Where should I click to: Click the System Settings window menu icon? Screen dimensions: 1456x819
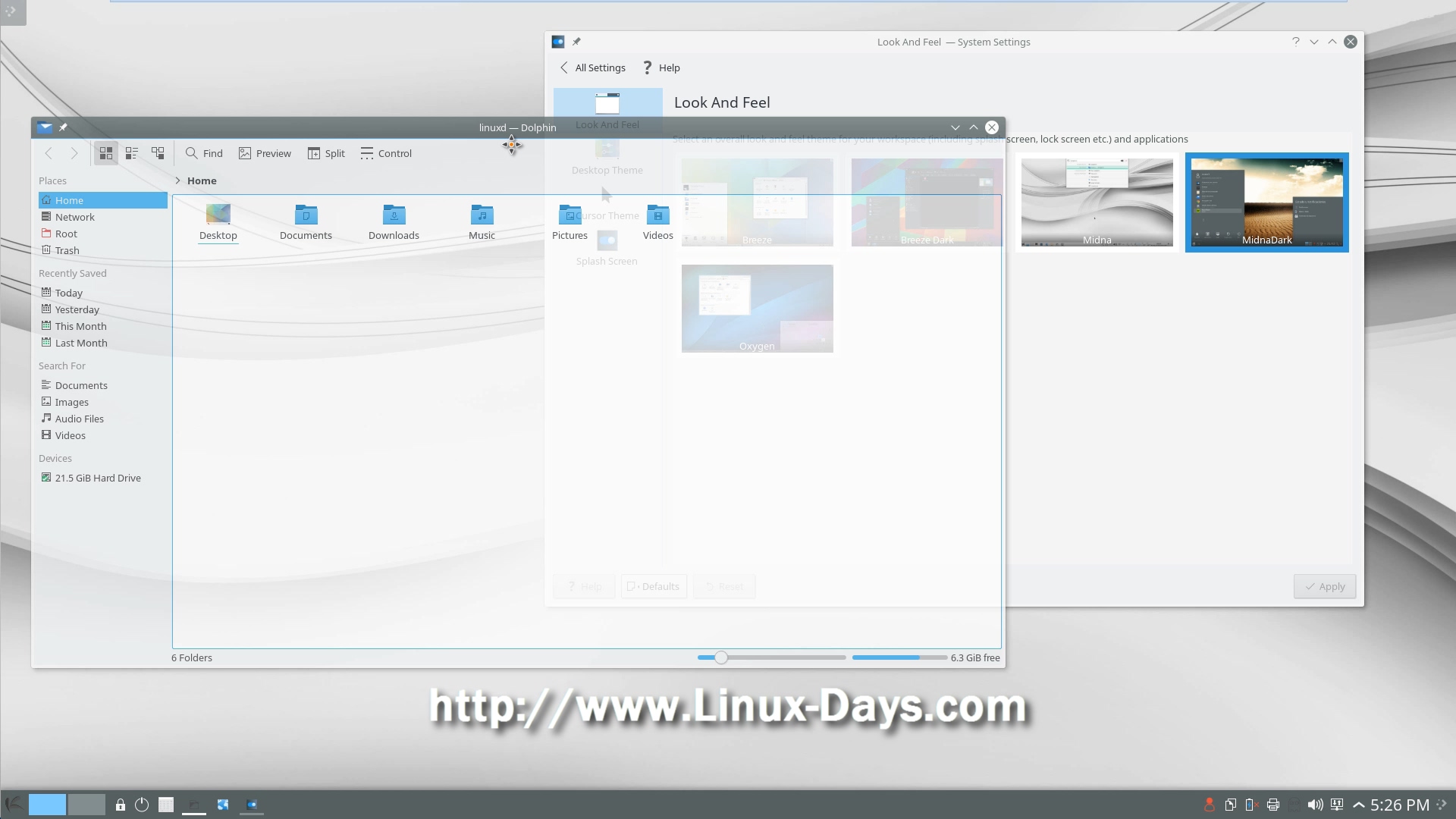[x=558, y=42]
